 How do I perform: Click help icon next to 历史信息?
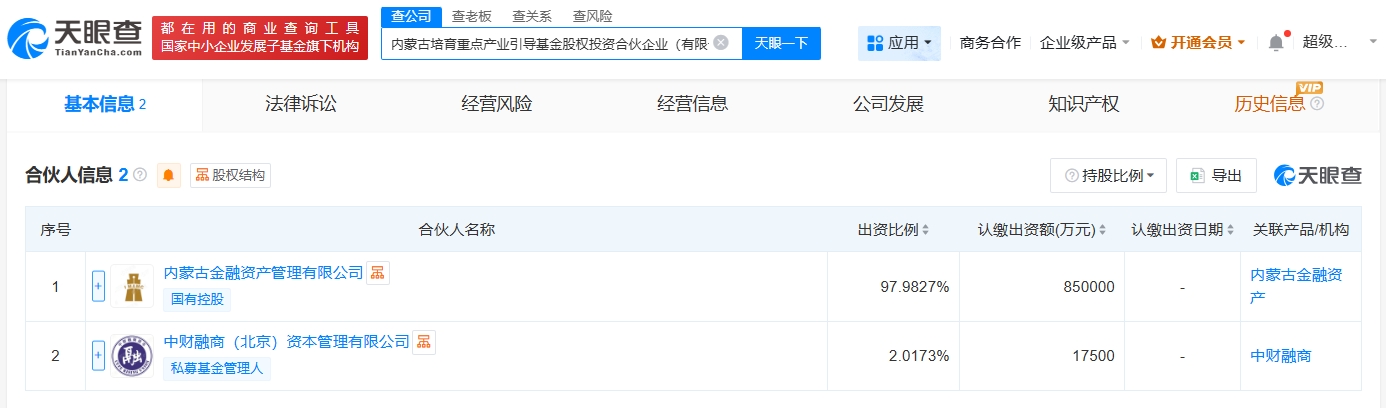point(1317,104)
